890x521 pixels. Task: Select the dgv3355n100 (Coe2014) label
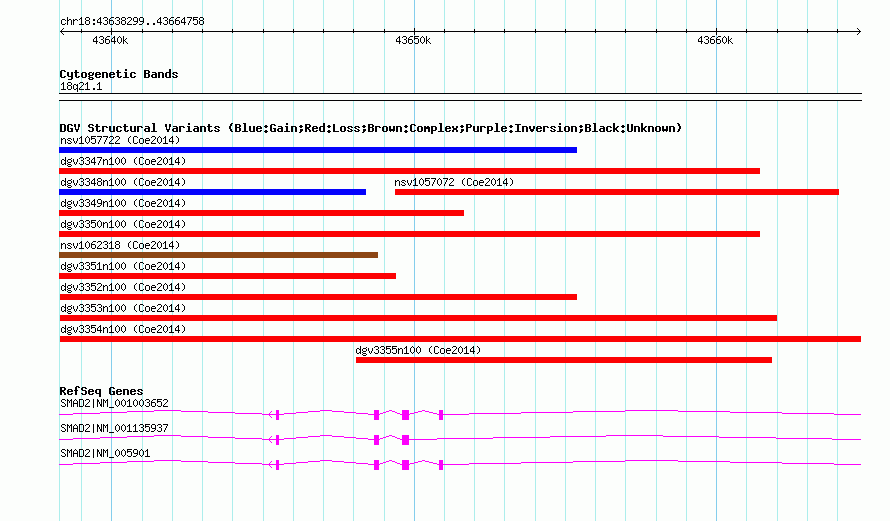[418, 350]
